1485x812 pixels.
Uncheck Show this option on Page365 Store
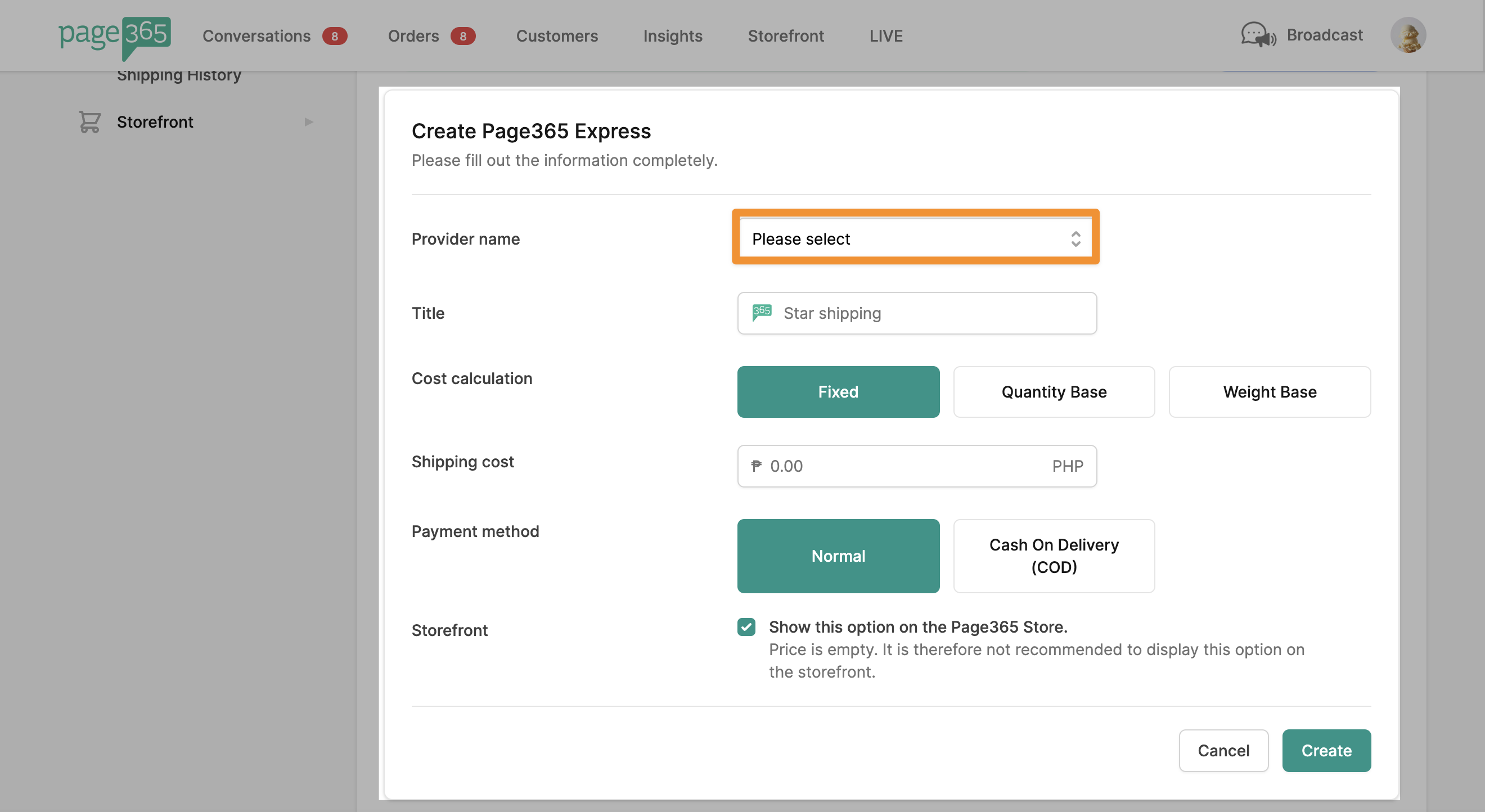point(746,626)
